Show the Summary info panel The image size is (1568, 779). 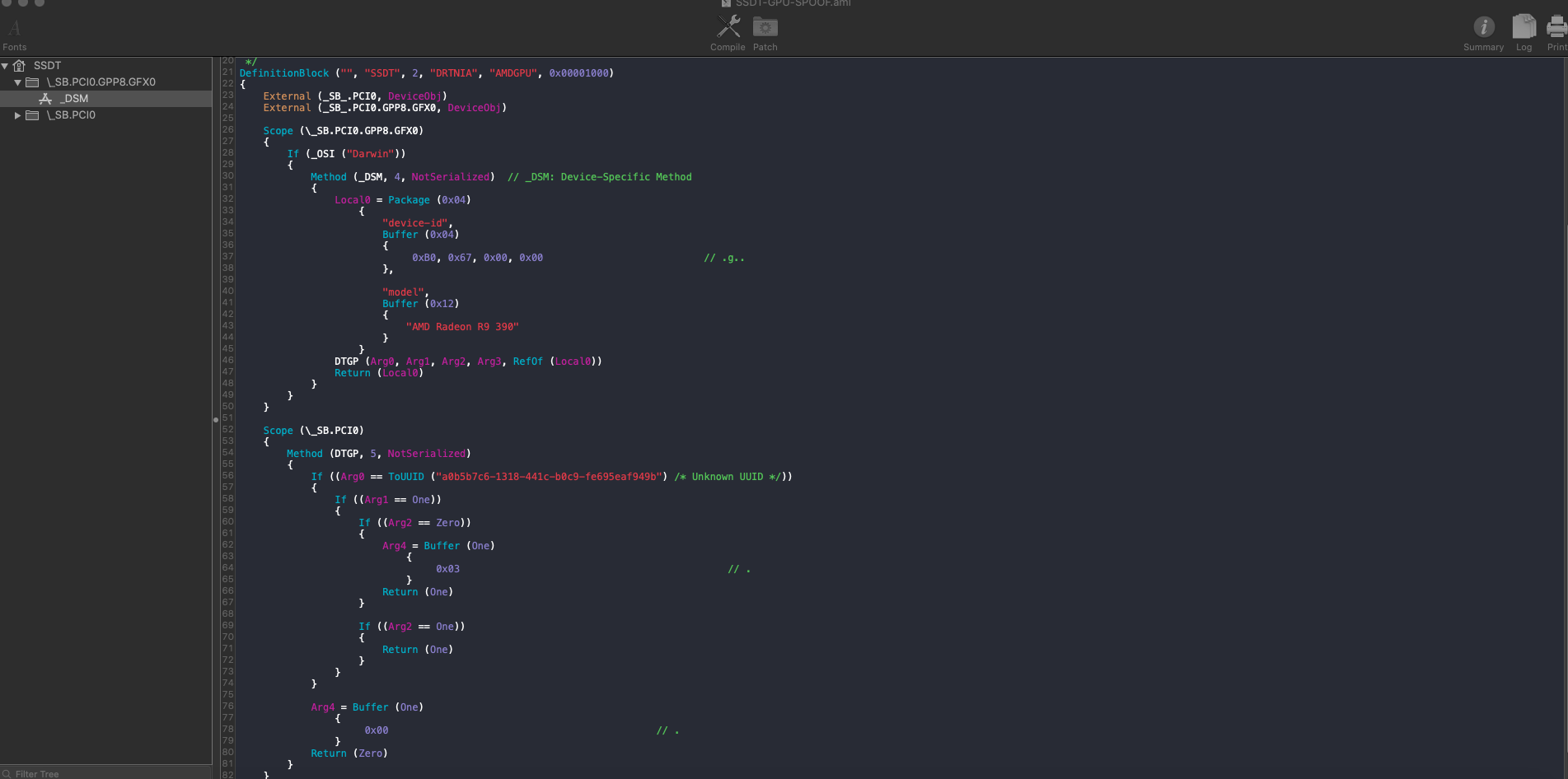(x=1483, y=27)
